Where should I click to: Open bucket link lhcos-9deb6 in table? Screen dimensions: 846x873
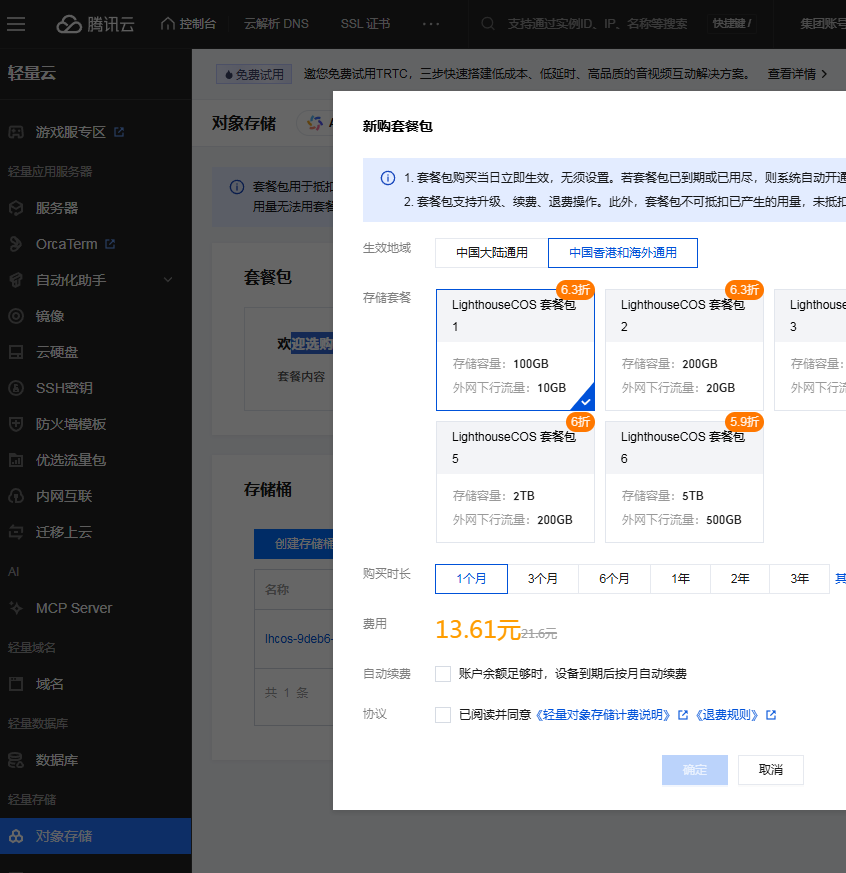pyautogui.click(x=298, y=639)
